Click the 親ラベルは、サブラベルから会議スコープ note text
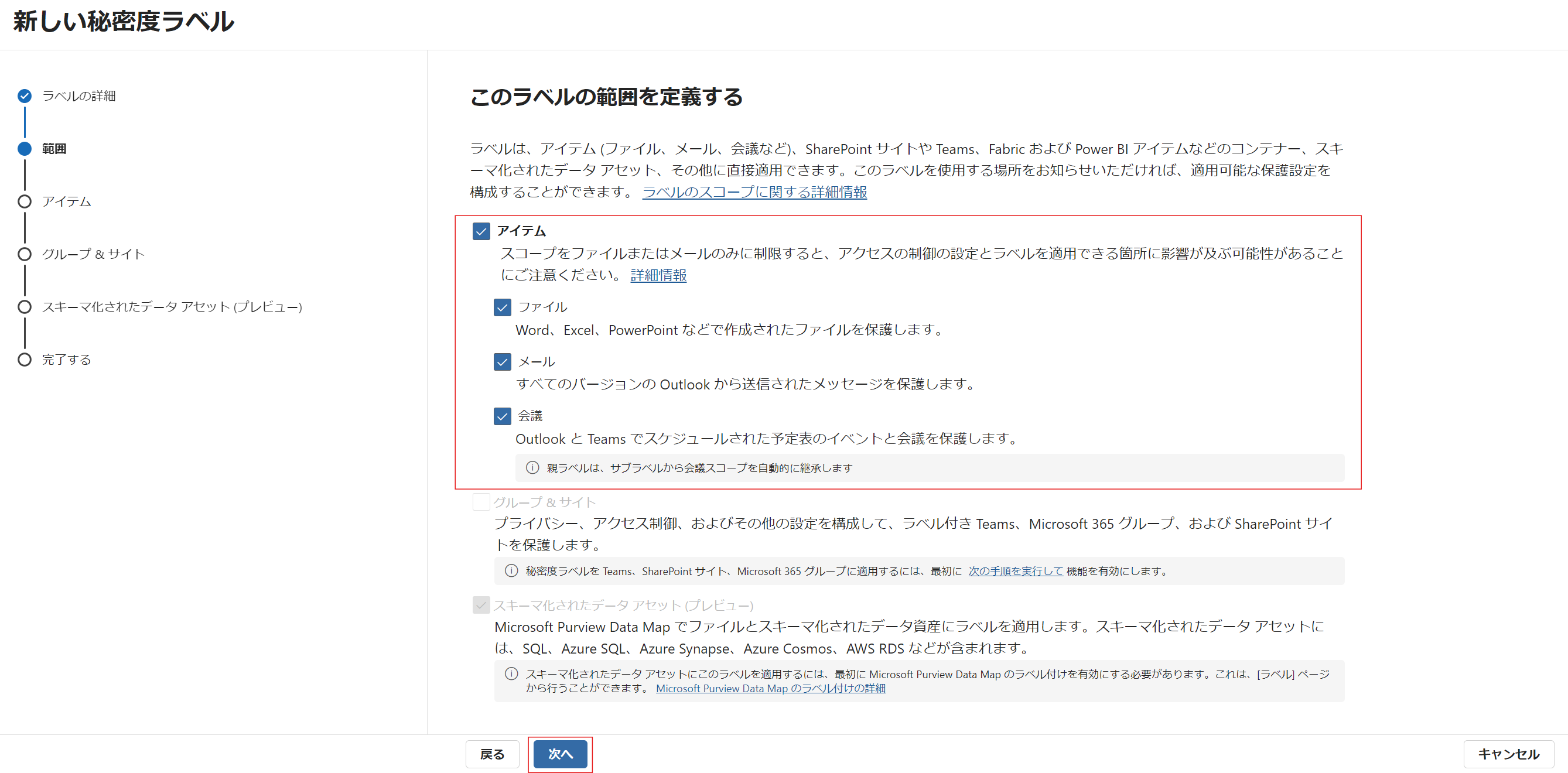 point(699,467)
